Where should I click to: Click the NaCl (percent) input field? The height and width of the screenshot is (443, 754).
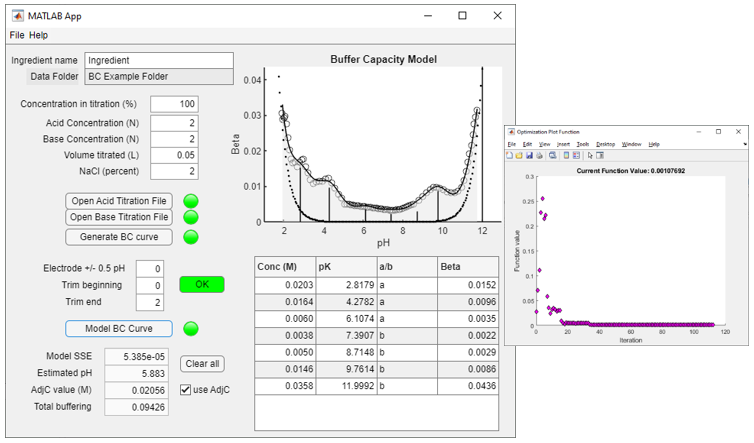point(174,173)
